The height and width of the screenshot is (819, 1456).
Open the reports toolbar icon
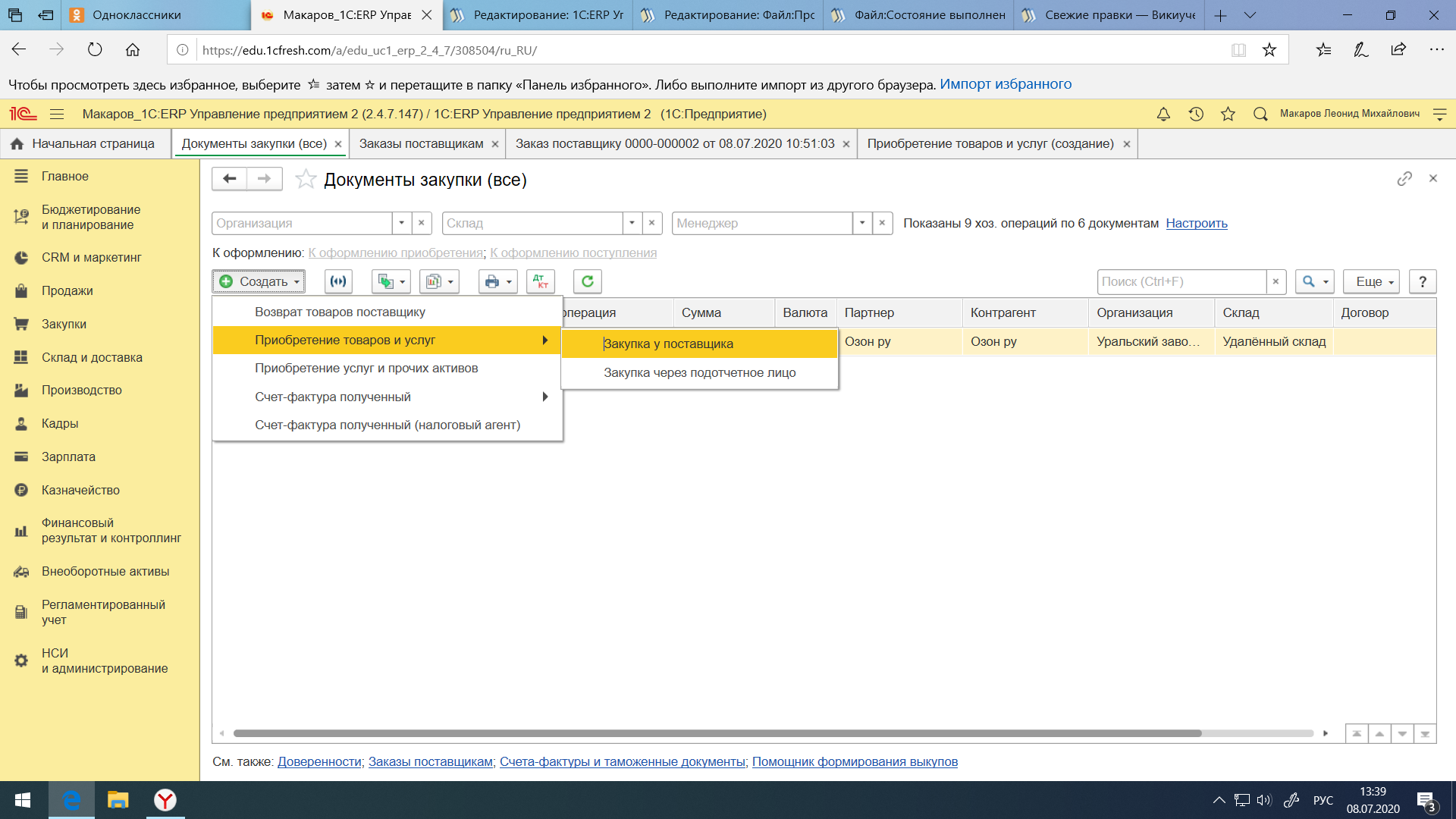tap(439, 281)
